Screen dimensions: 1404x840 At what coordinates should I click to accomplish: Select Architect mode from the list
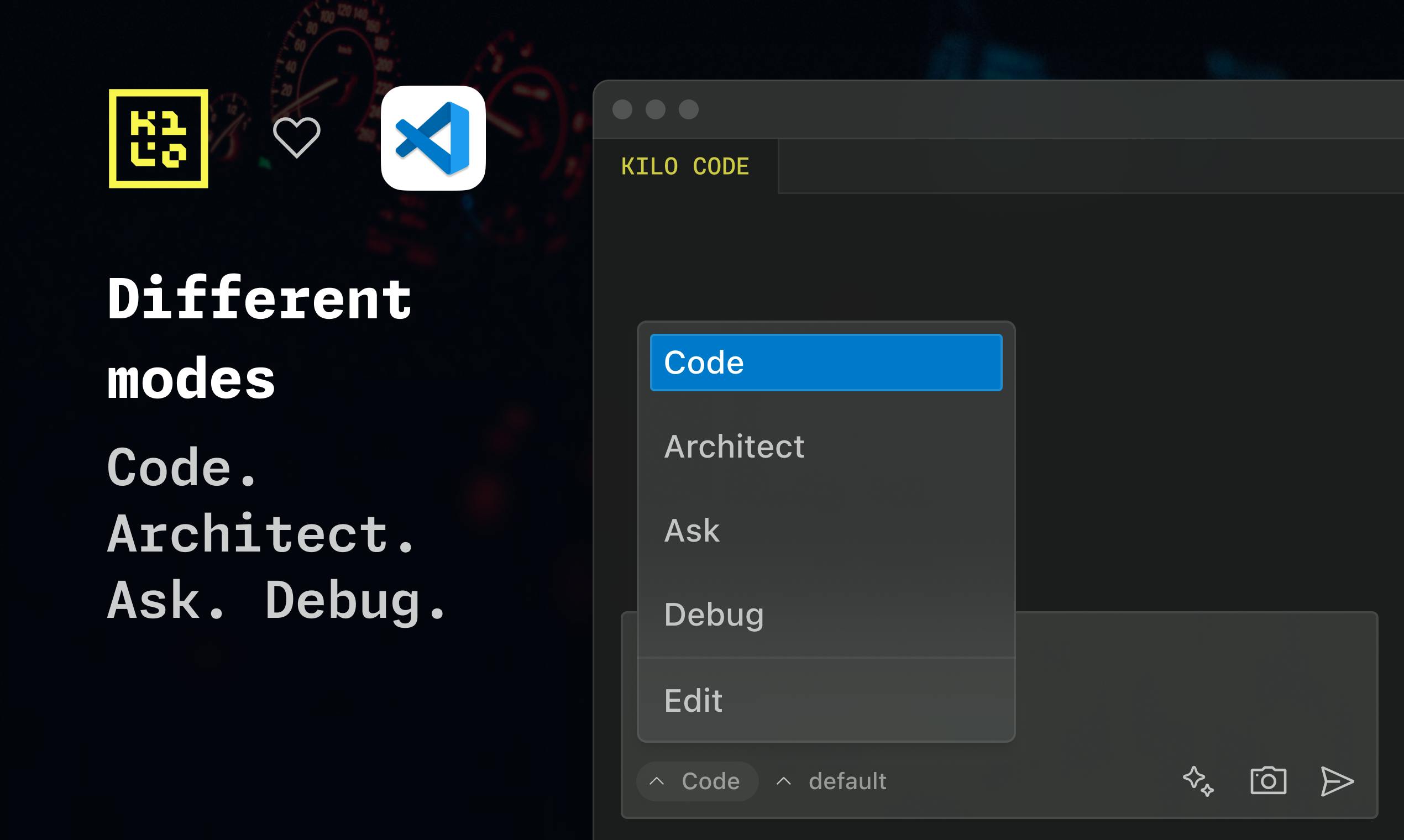pyautogui.click(x=826, y=447)
